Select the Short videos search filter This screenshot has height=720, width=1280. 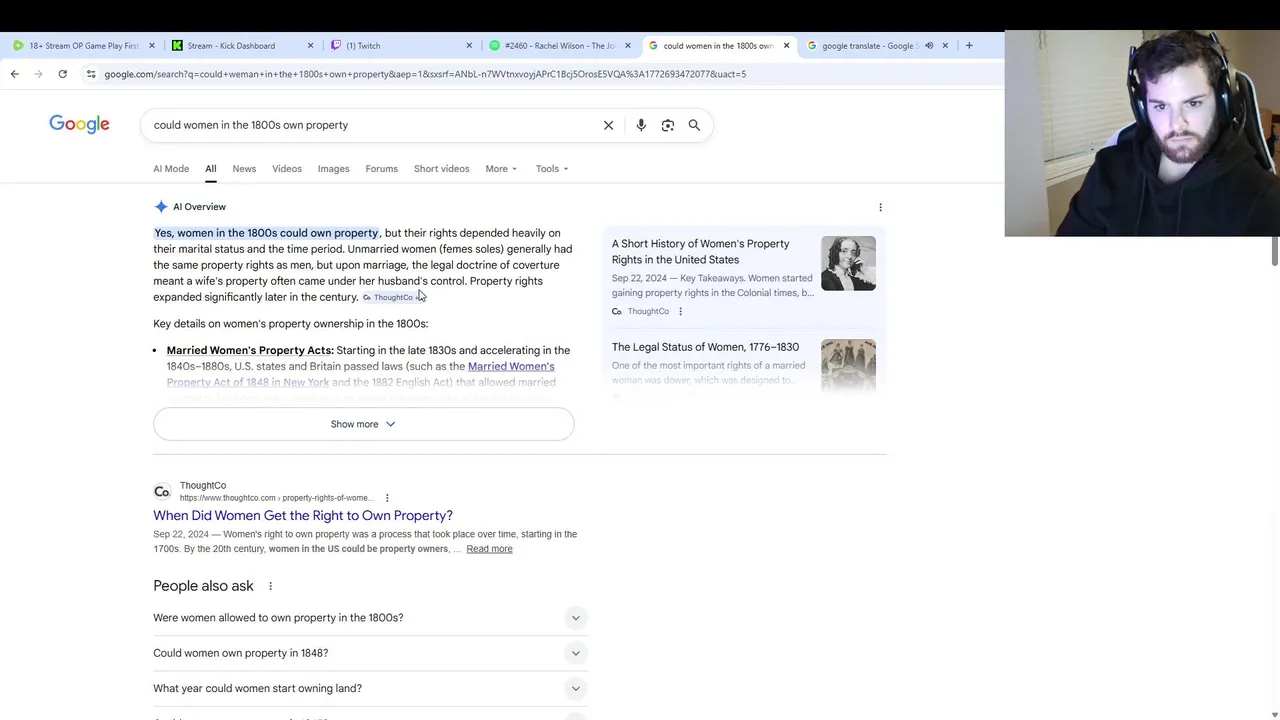pyautogui.click(x=441, y=169)
